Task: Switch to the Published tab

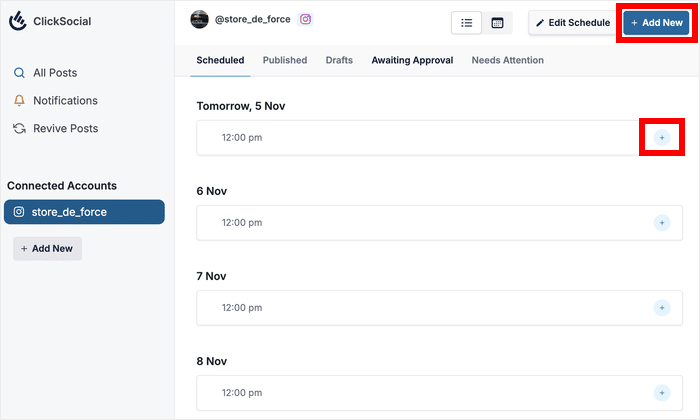Action: (x=285, y=60)
